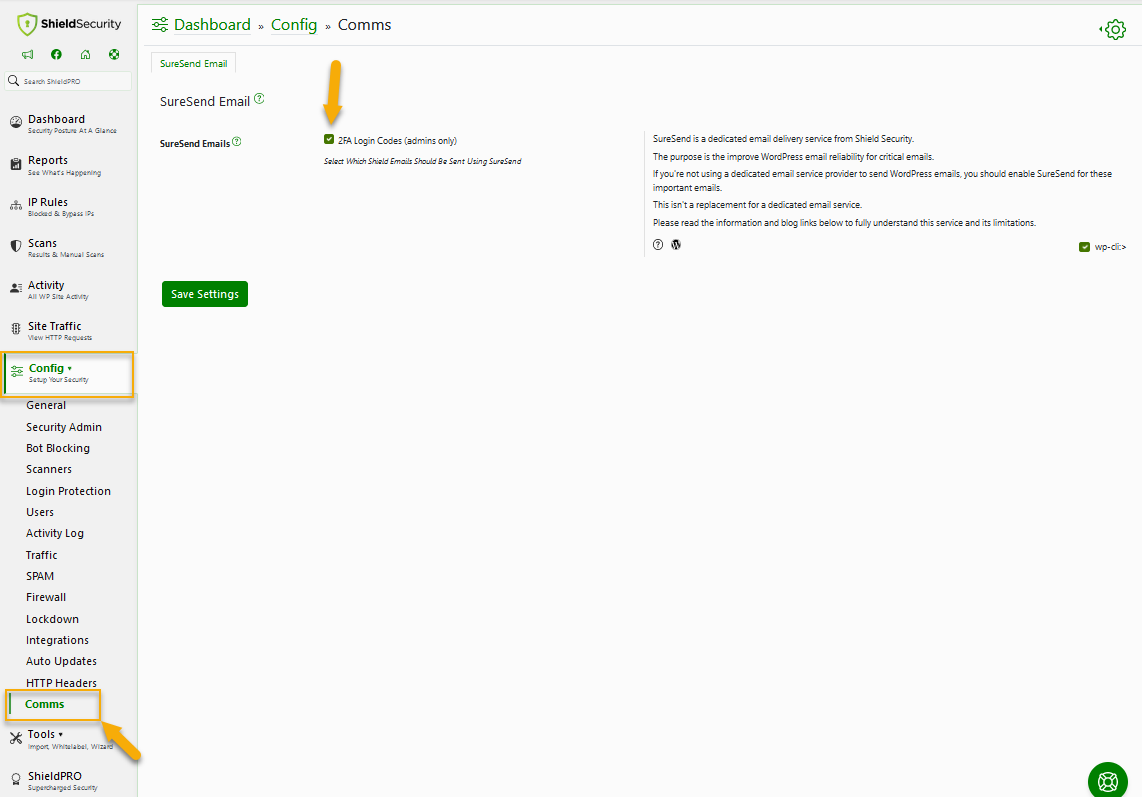Click the search magnifier icon
The height and width of the screenshot is (797, 1142).
(13, 81)
